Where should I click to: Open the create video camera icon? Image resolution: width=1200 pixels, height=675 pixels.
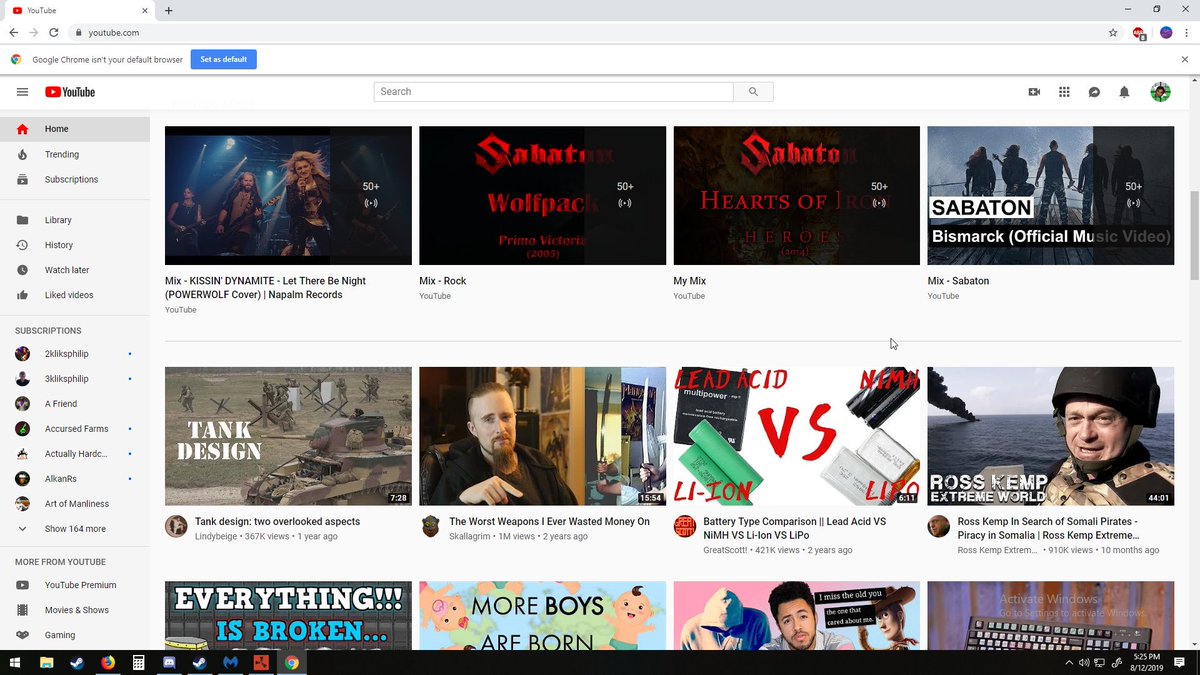[x=1034, y=92]
